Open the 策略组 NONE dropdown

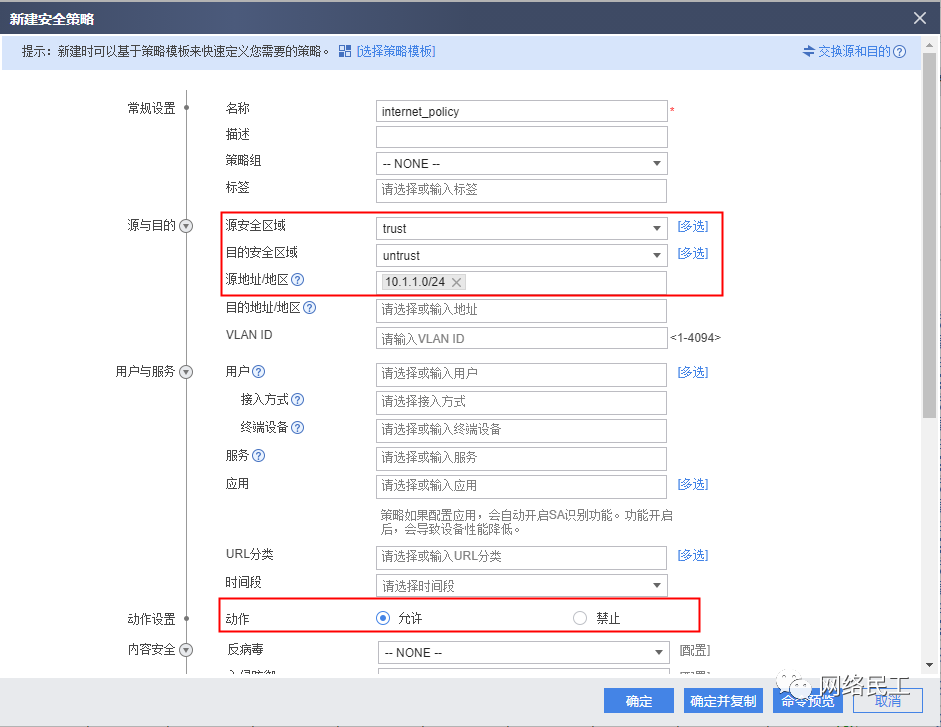[x=522, y=163]
